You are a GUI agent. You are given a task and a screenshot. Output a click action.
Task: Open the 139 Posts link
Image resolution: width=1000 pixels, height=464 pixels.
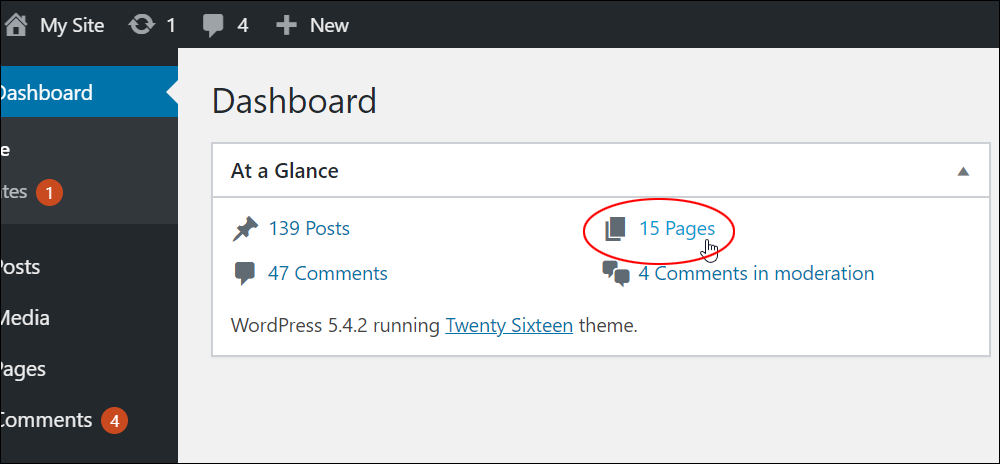click(x=309, y=228)
